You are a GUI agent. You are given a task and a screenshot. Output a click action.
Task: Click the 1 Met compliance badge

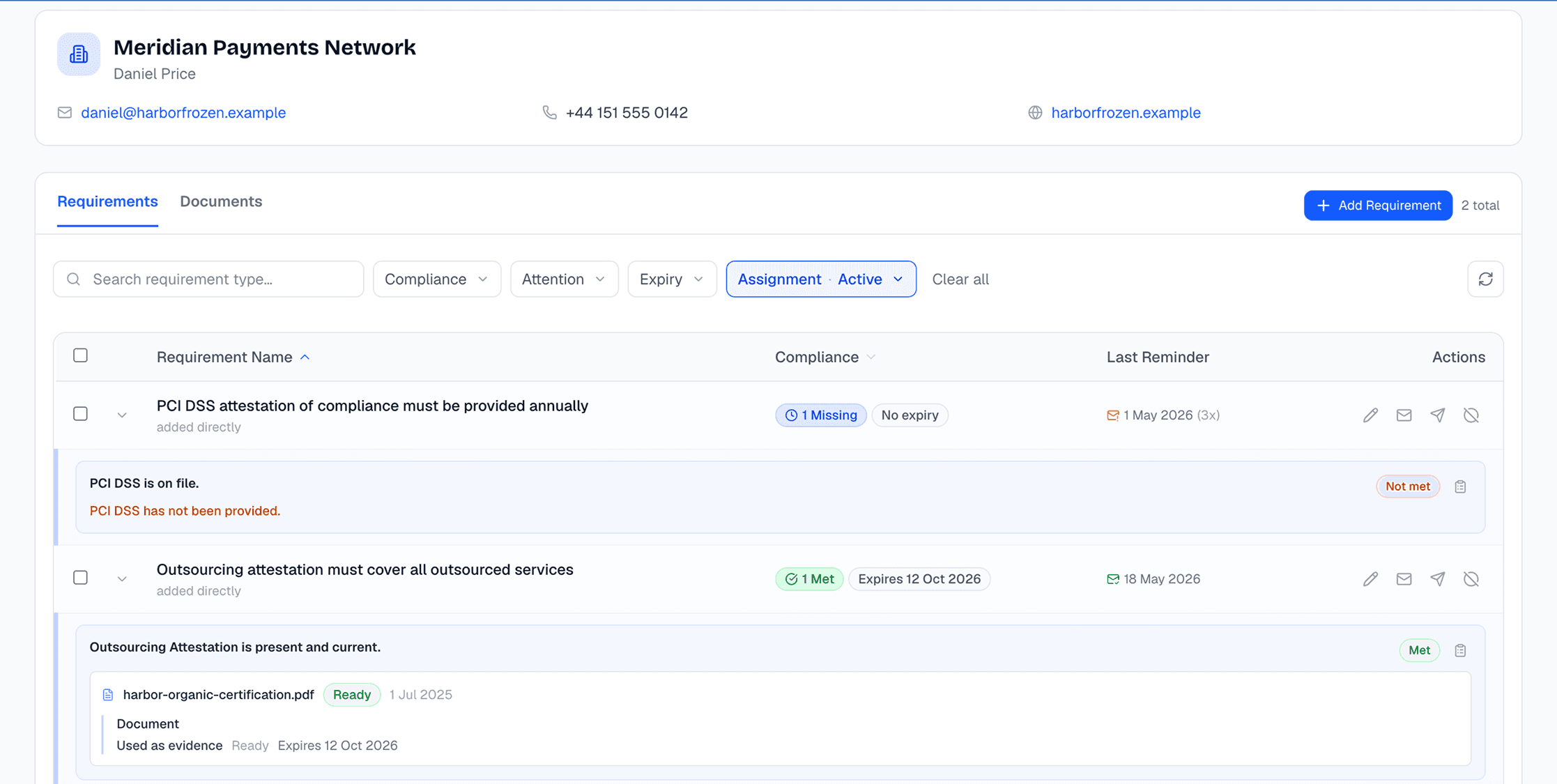coord(809,579)
